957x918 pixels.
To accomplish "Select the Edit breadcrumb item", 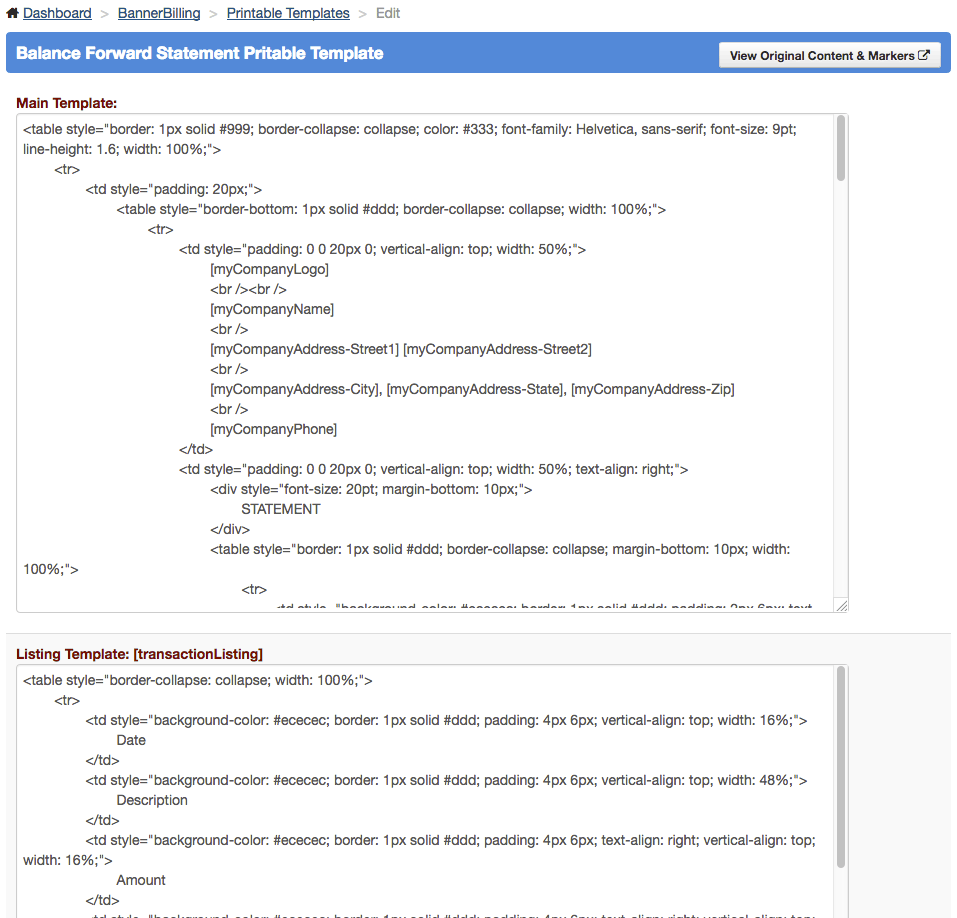I will [388, 13].
